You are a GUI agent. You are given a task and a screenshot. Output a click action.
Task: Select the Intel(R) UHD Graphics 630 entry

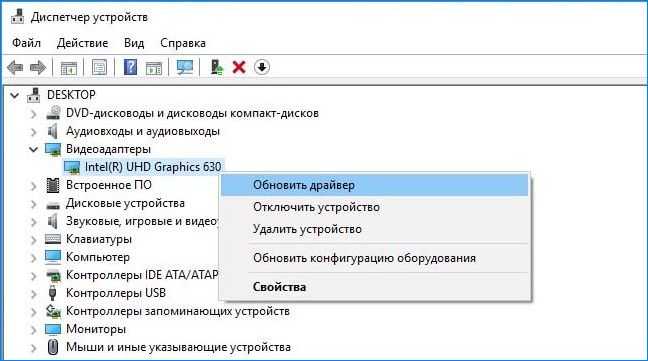(x=153, y=167)
